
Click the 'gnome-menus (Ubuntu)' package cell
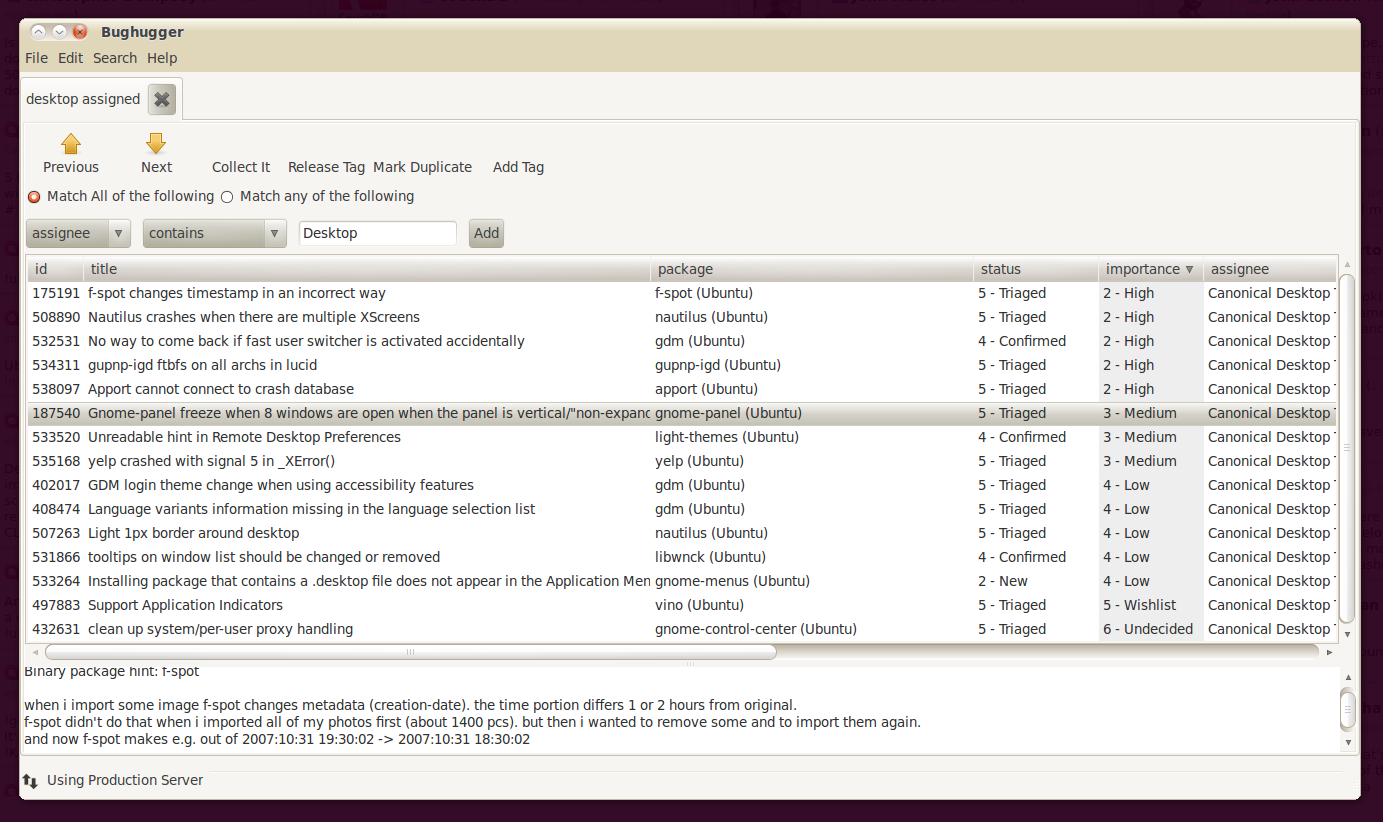point(732,581)
